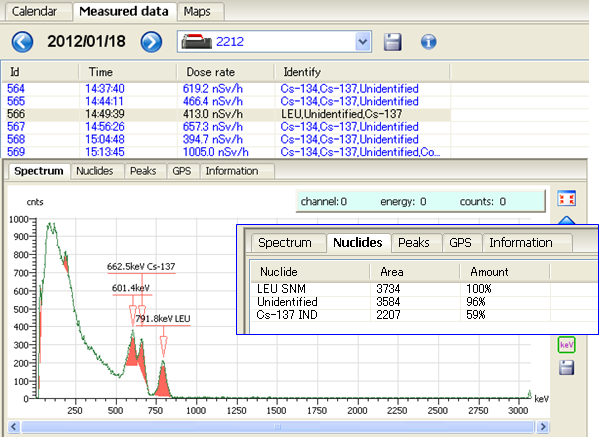Click the red-arrows fit spectrum icon

coord(566,198)
